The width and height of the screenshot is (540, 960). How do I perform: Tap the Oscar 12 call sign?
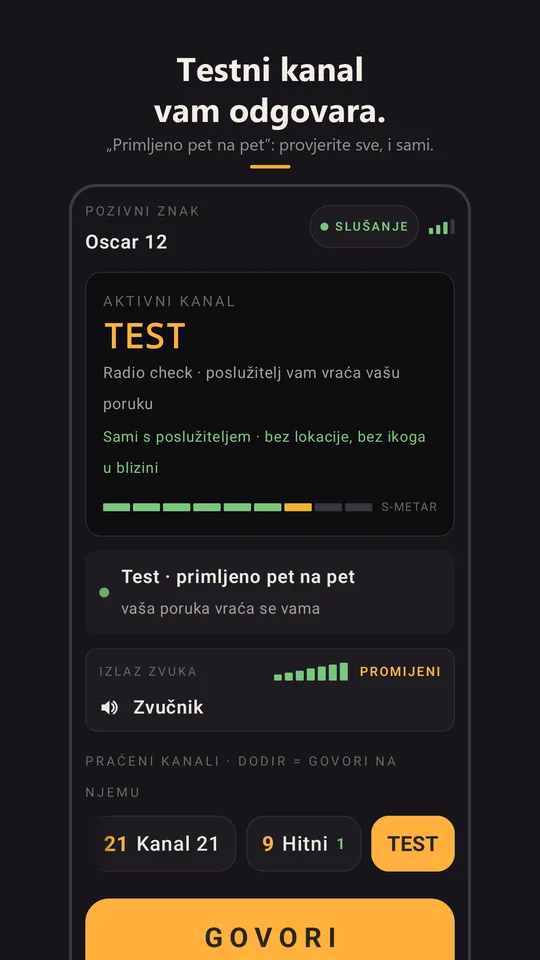coord(126,242)
